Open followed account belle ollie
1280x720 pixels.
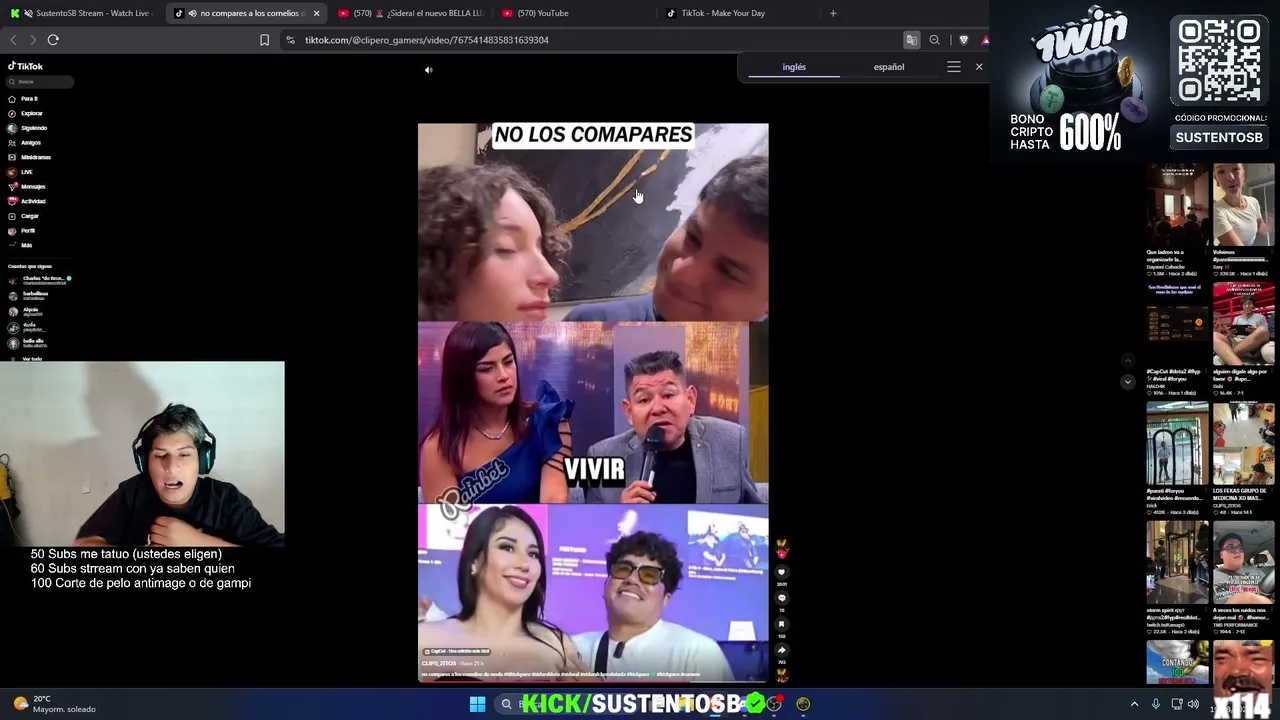(28, 343)
